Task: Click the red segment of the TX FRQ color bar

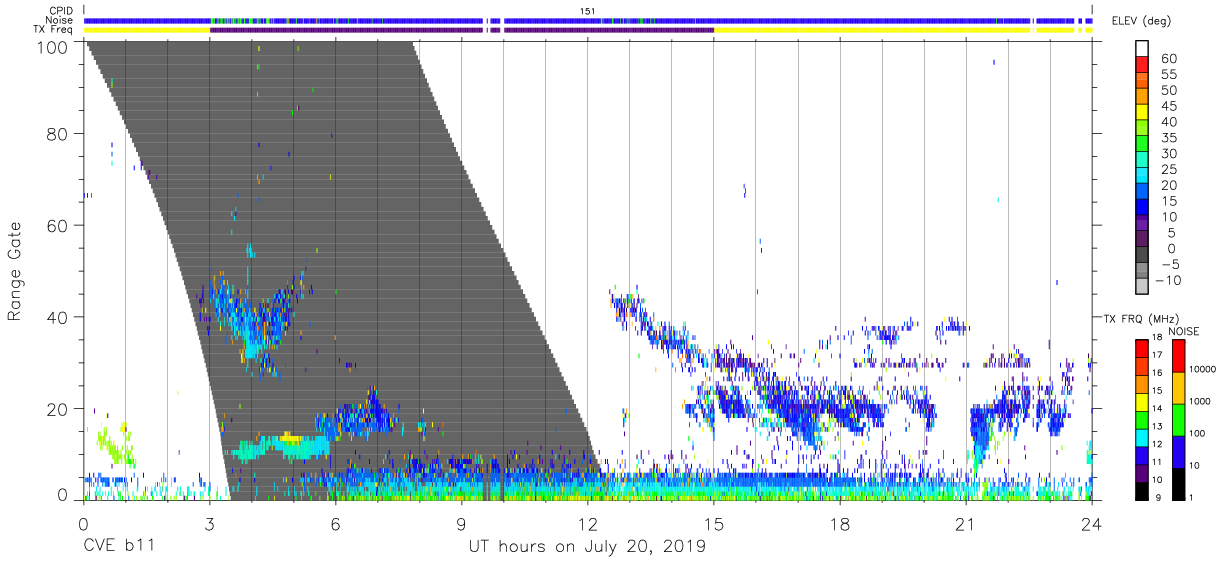Action: [1140, 347]
